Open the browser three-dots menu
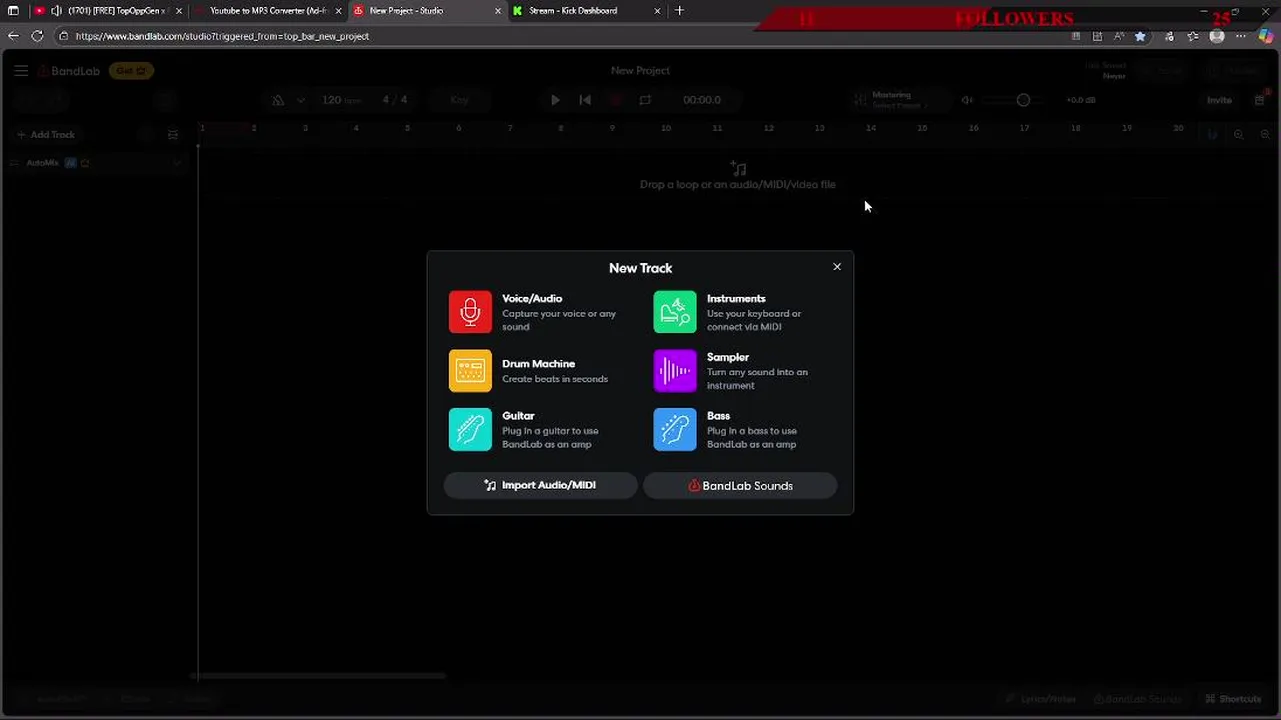This screenshot has height=720, width=1281. click(x=1241, y=36)
